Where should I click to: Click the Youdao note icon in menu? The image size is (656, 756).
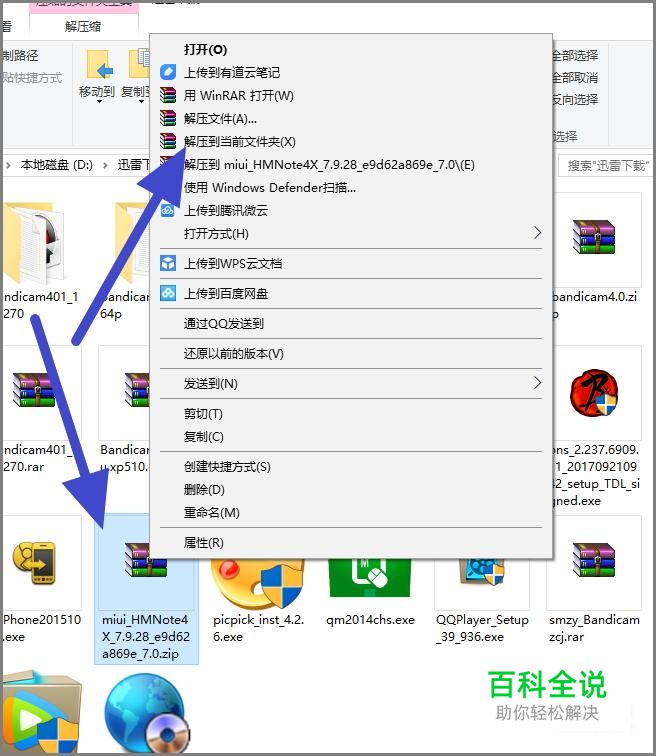click(168, 72)
